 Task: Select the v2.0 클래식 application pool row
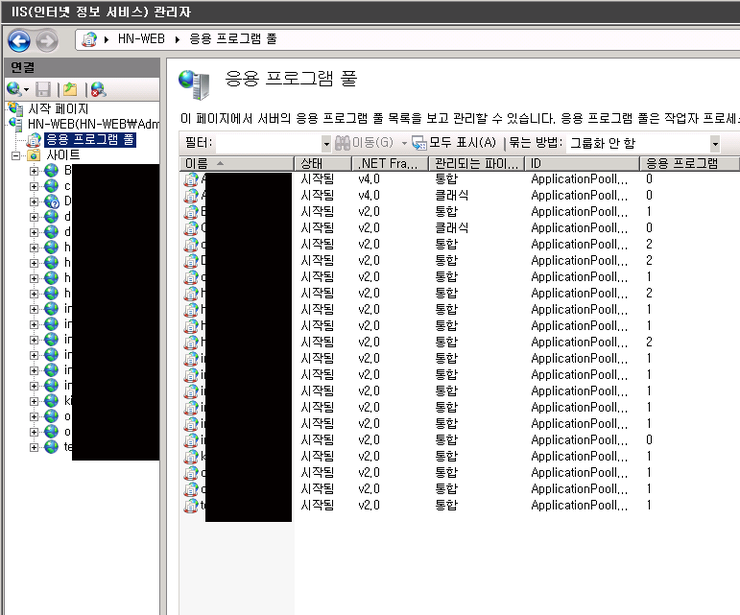point(458,228)
